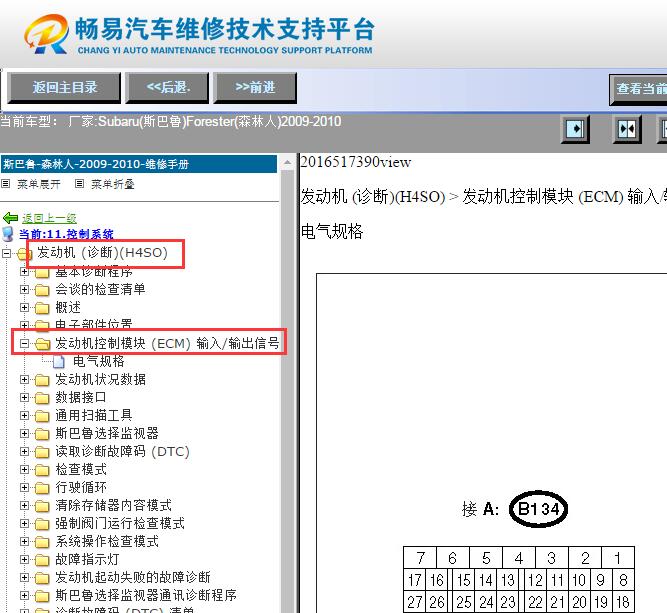
Task: Go forward with the >>前进 button
Action: pos(255,88)
